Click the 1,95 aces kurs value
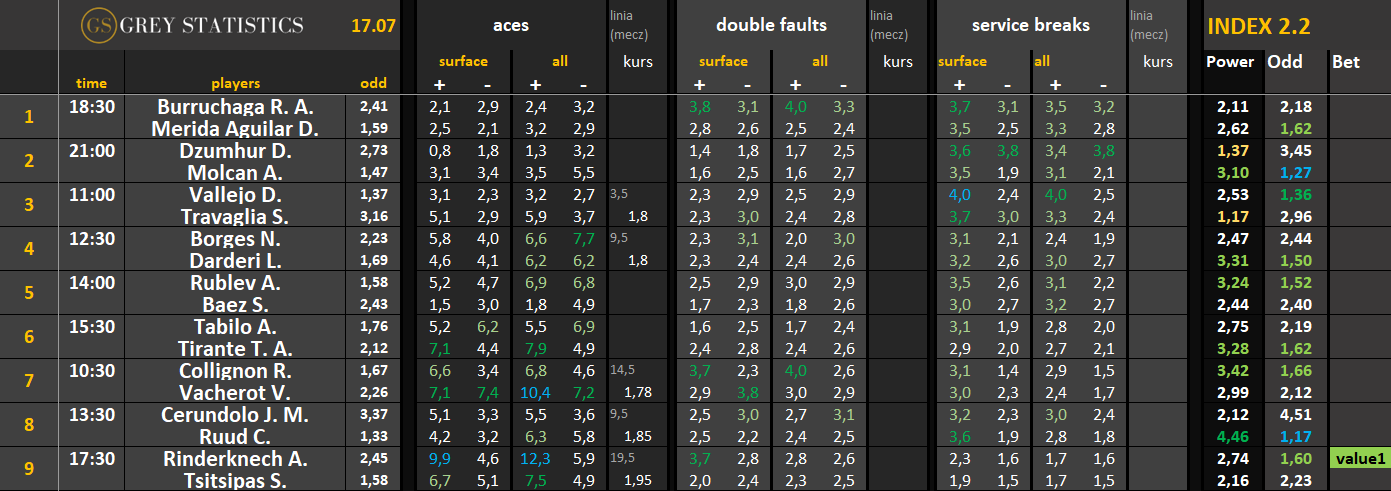This screenshot has width=1391, height=491. coord(638,481)
